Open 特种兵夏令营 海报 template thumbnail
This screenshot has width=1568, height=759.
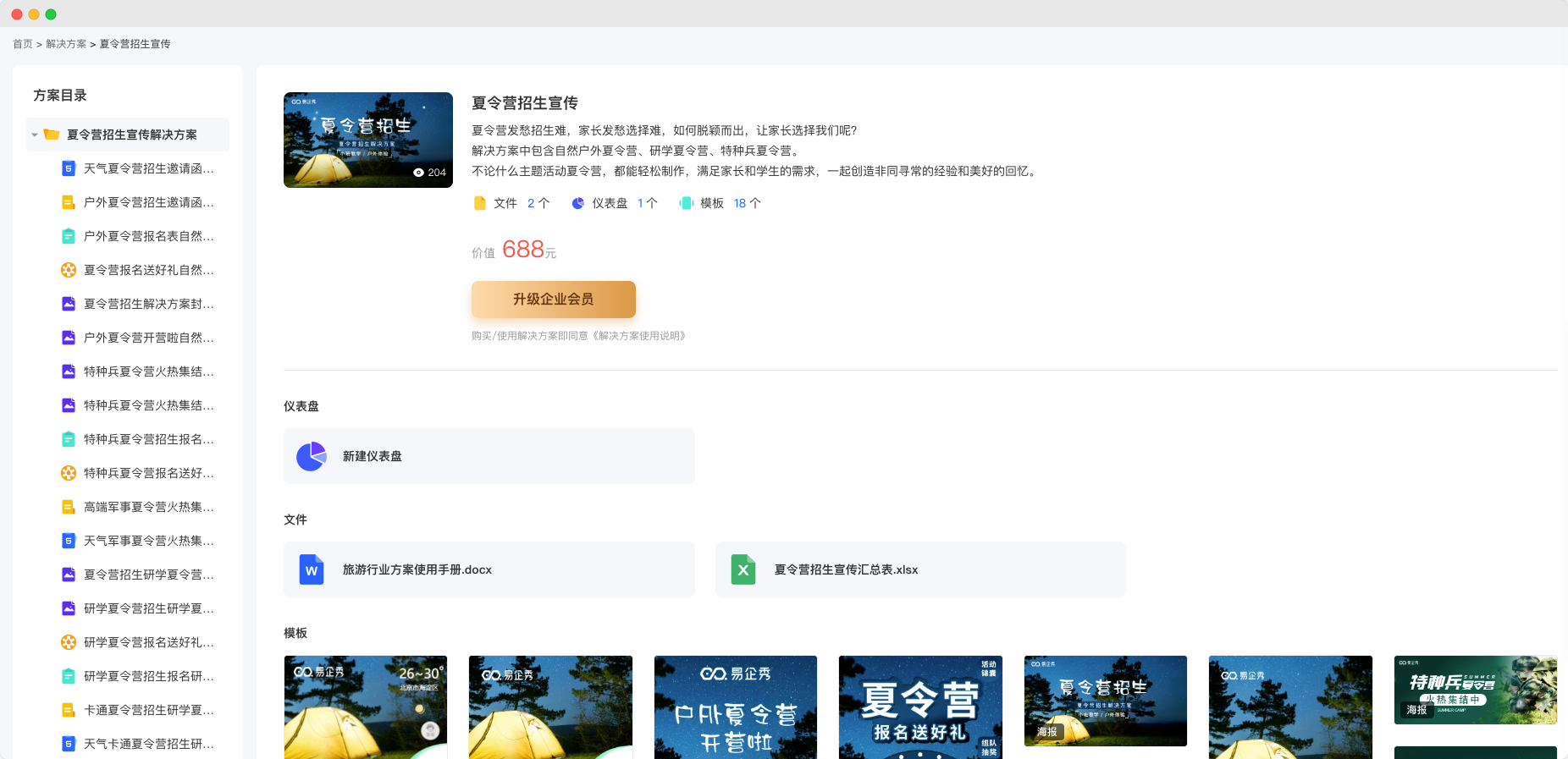pos(1476,690)
